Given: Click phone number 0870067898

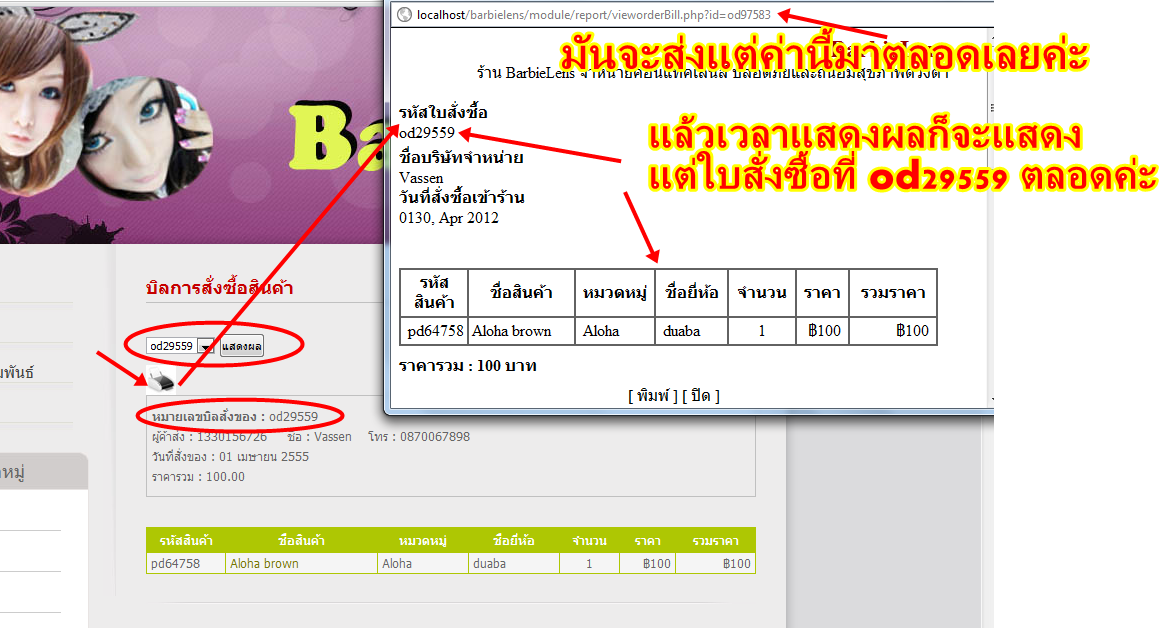Looking at the screenshot, I should coord(435,437).
